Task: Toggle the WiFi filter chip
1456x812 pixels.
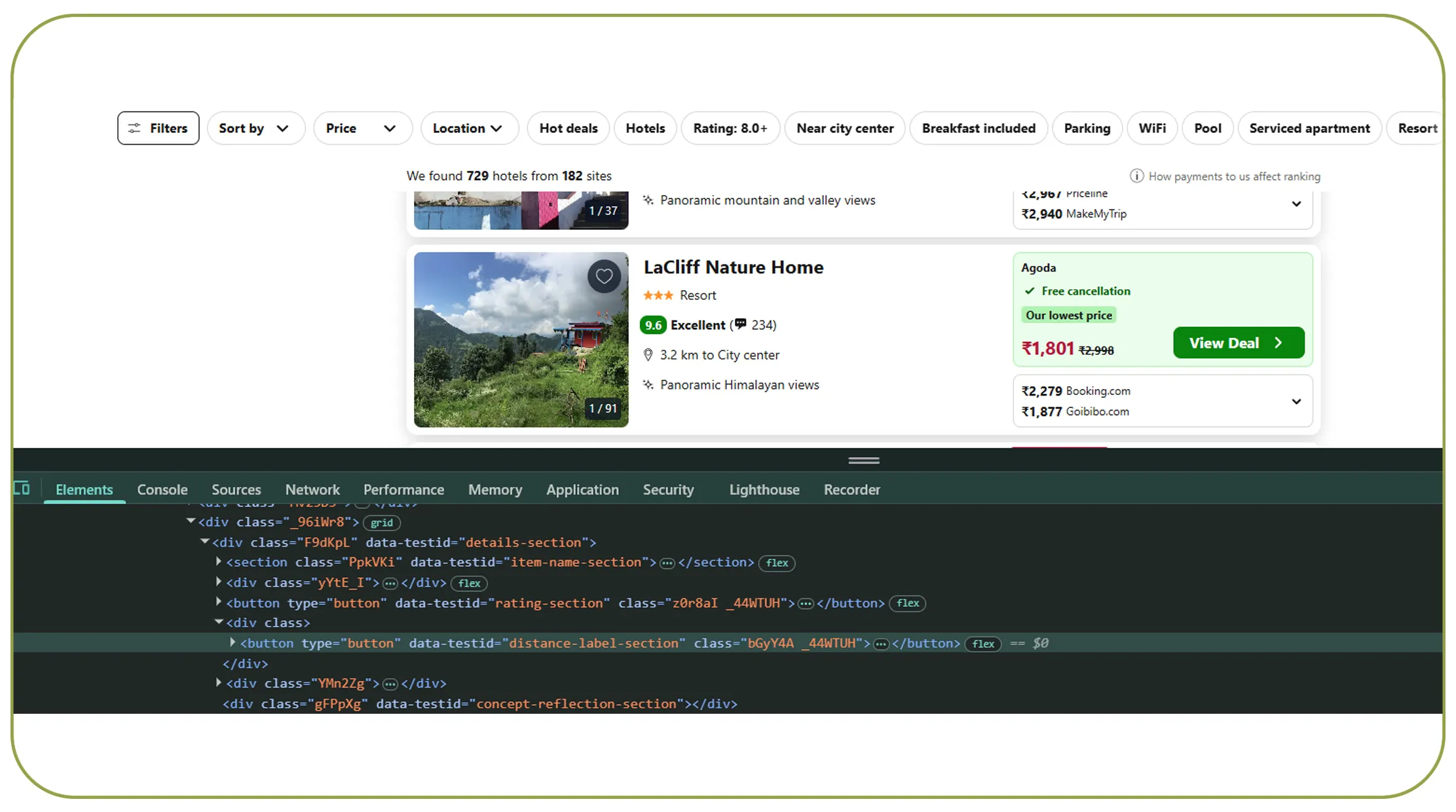Action: [x=1152, y=128]
